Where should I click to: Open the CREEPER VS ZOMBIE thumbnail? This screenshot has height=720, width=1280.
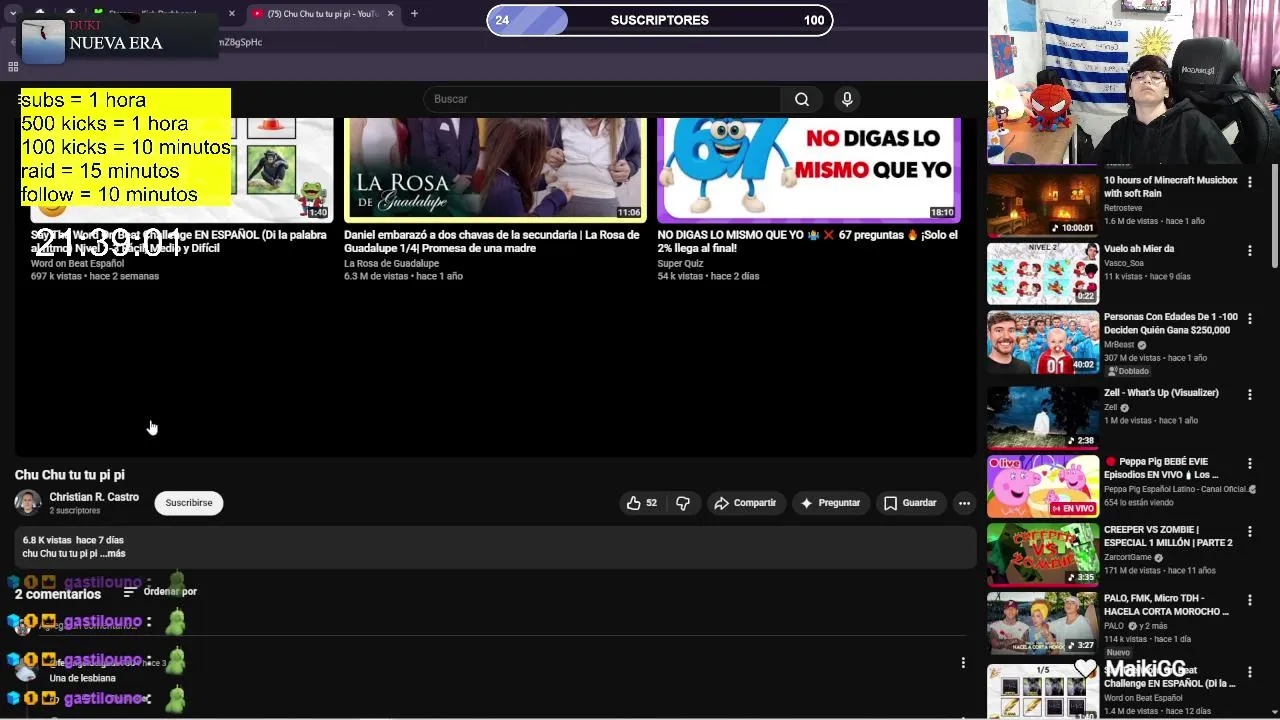tap(1043, 554)
